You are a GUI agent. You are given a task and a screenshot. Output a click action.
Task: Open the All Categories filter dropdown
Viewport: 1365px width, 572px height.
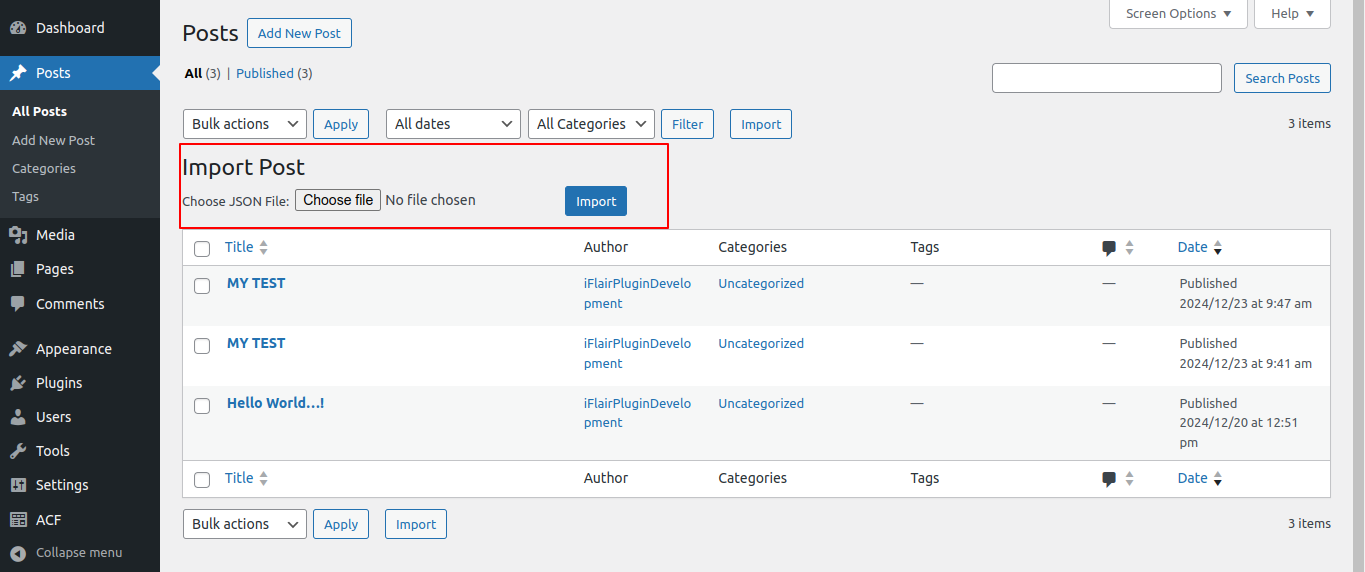(591, 124)
